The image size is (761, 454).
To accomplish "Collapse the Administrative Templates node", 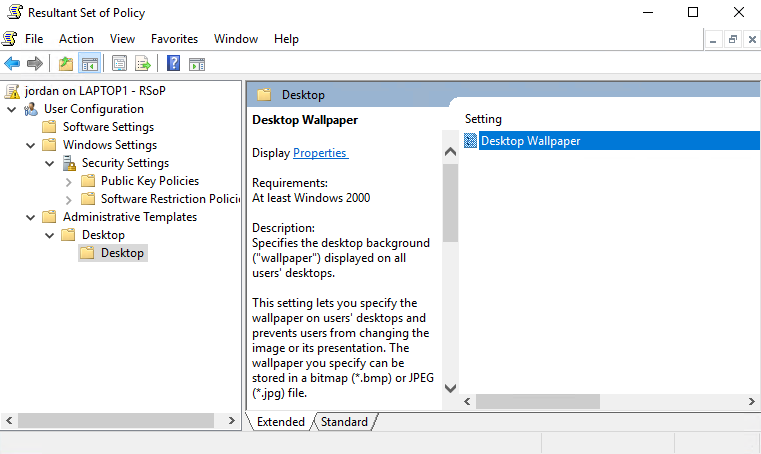I will pos(30,217).
